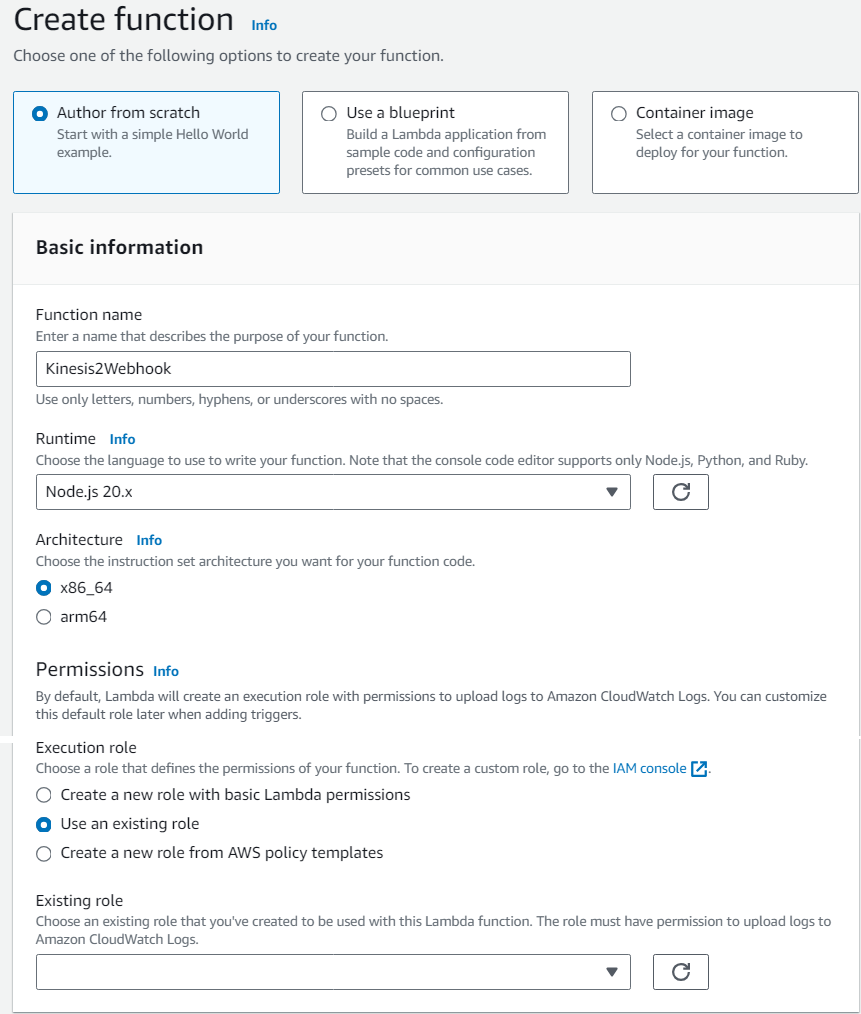Open the Info link next to Permissions heading
The height and width of the screenshot is (1014, 861).
165,671
